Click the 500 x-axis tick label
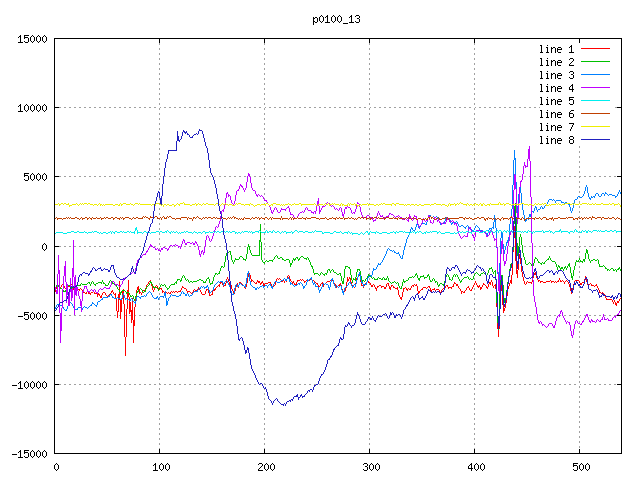640x480 pixels. pyautogui.click(x=579, y=466)
